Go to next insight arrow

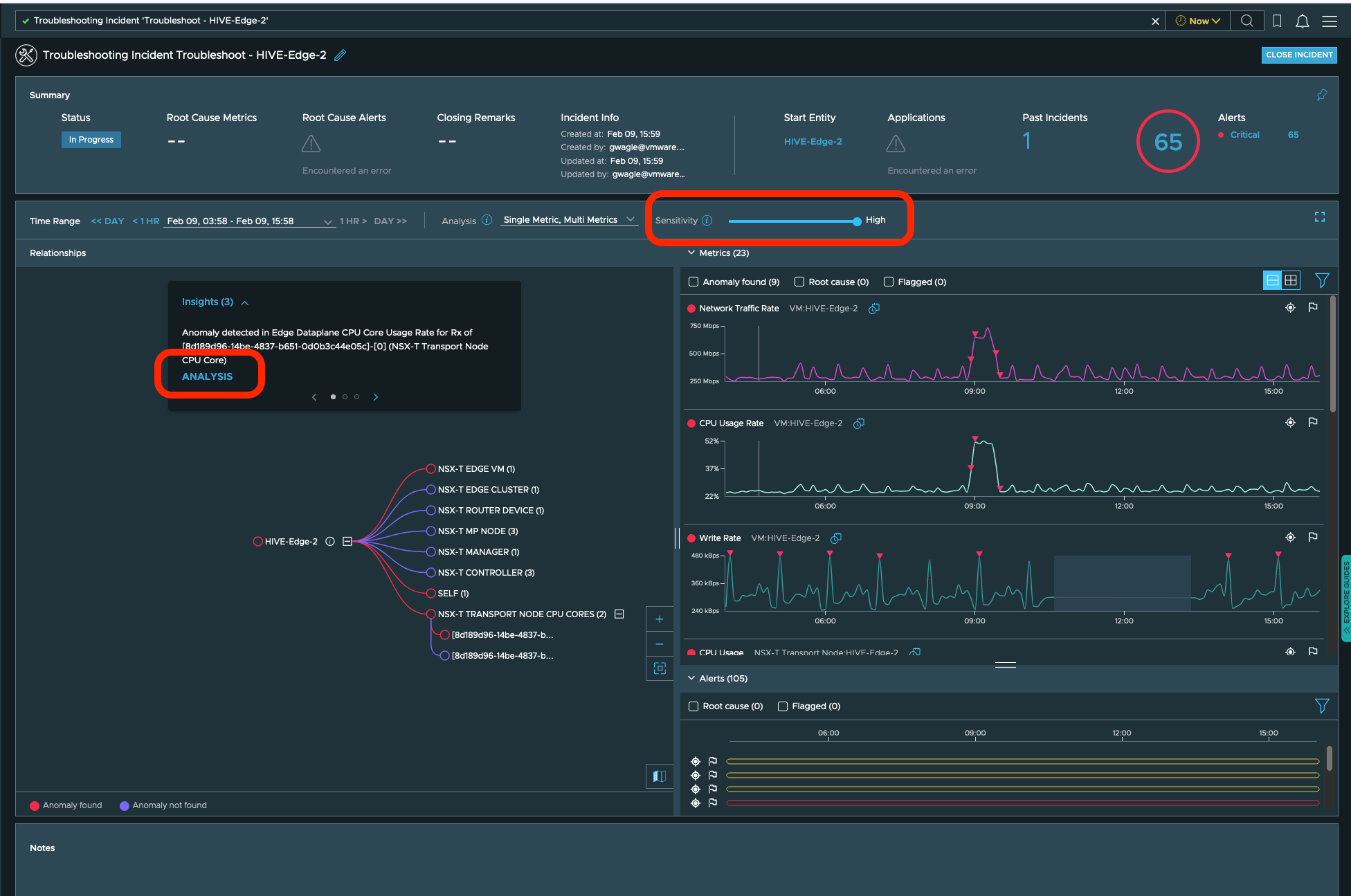pyautogui.click(x=376, y=397)
